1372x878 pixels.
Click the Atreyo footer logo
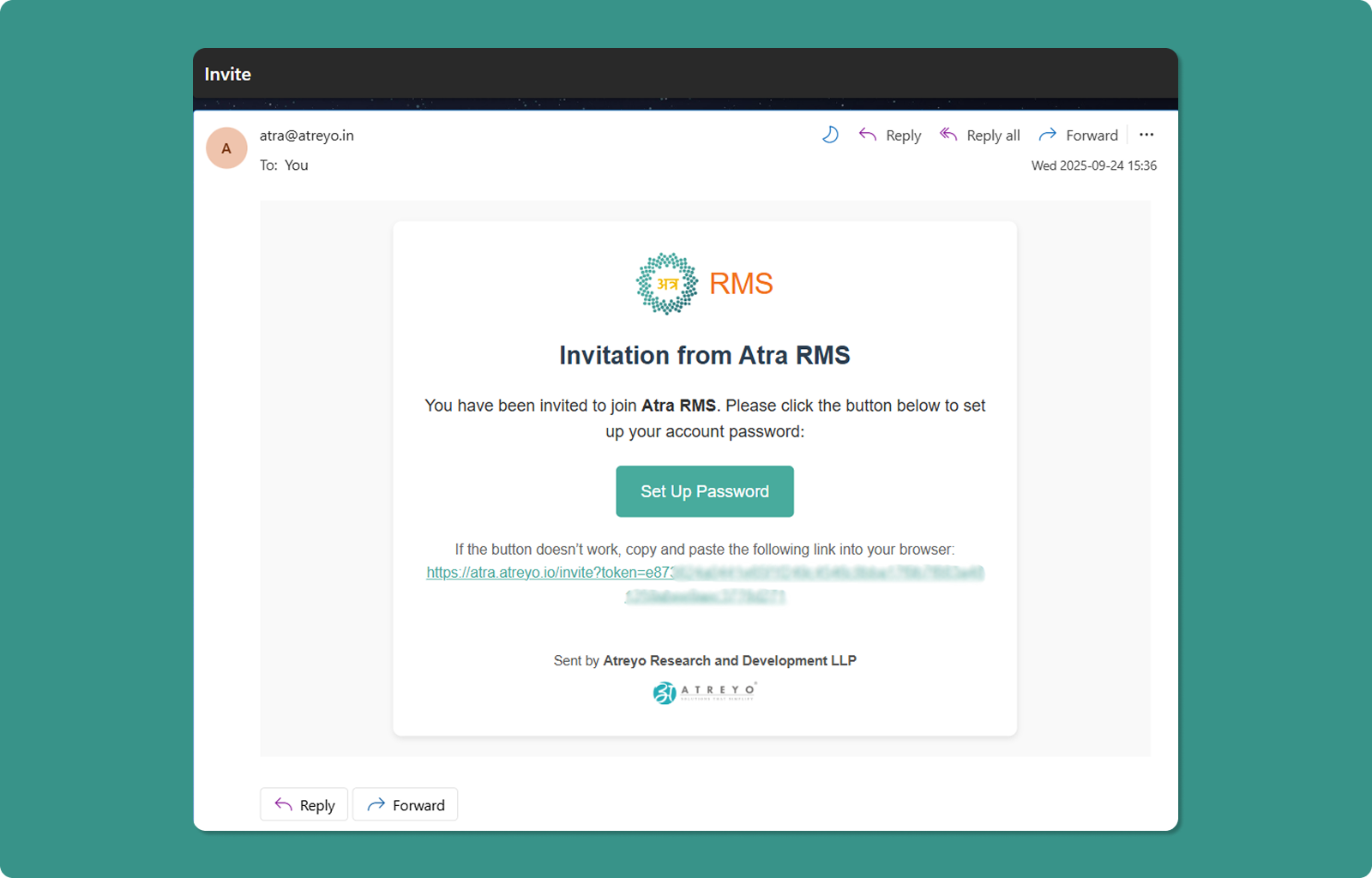705,692
